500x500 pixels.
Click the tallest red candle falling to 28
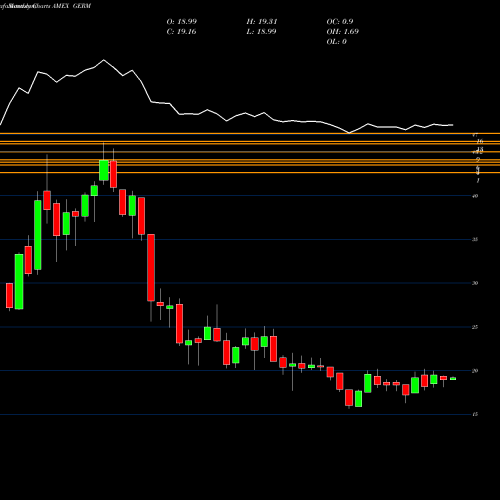[x=151, y=268]
